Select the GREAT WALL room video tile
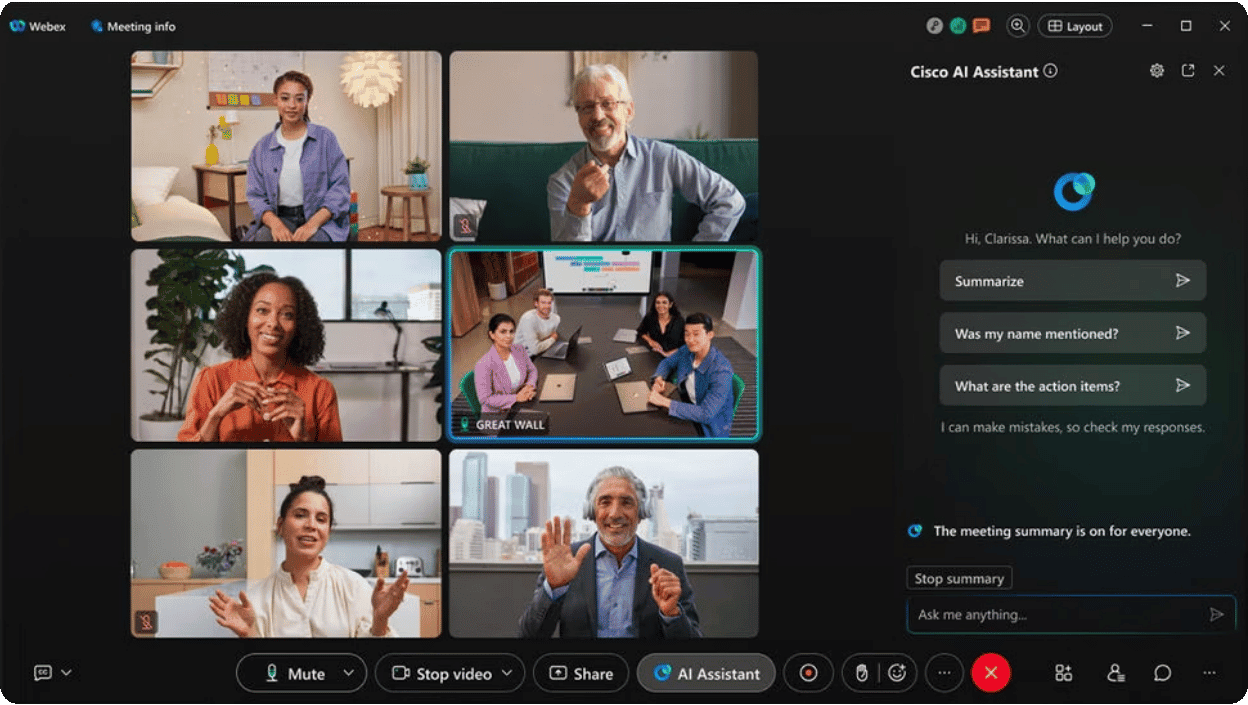This screenshot has width=1248, height=705. [604, 345]
